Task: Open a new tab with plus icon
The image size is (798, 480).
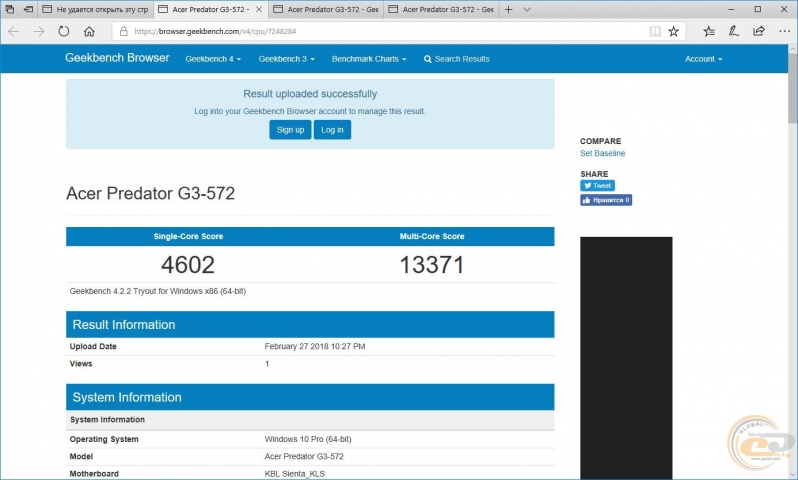Action: 508,9
